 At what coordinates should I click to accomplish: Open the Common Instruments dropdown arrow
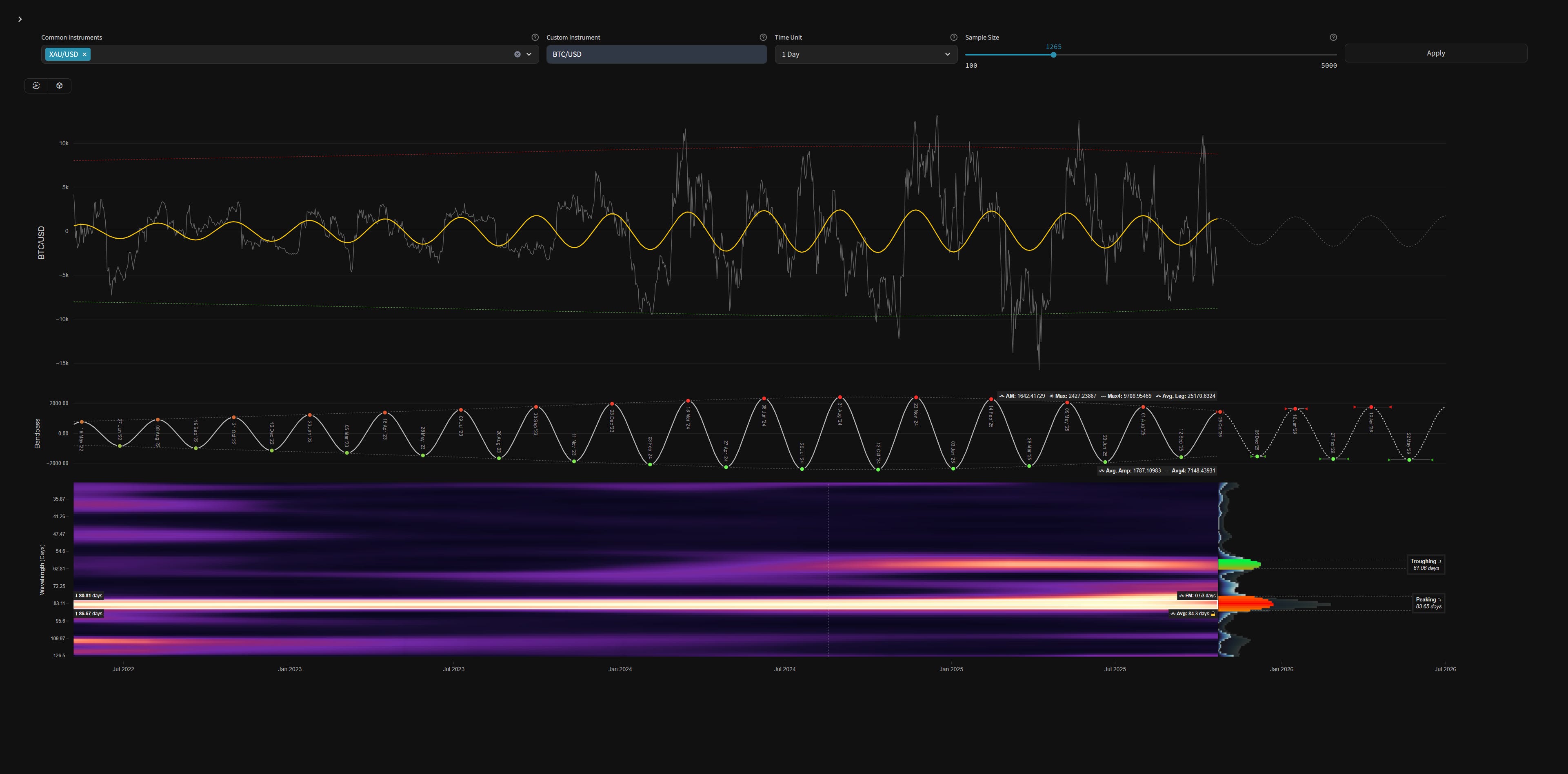(x=529, y=54)
